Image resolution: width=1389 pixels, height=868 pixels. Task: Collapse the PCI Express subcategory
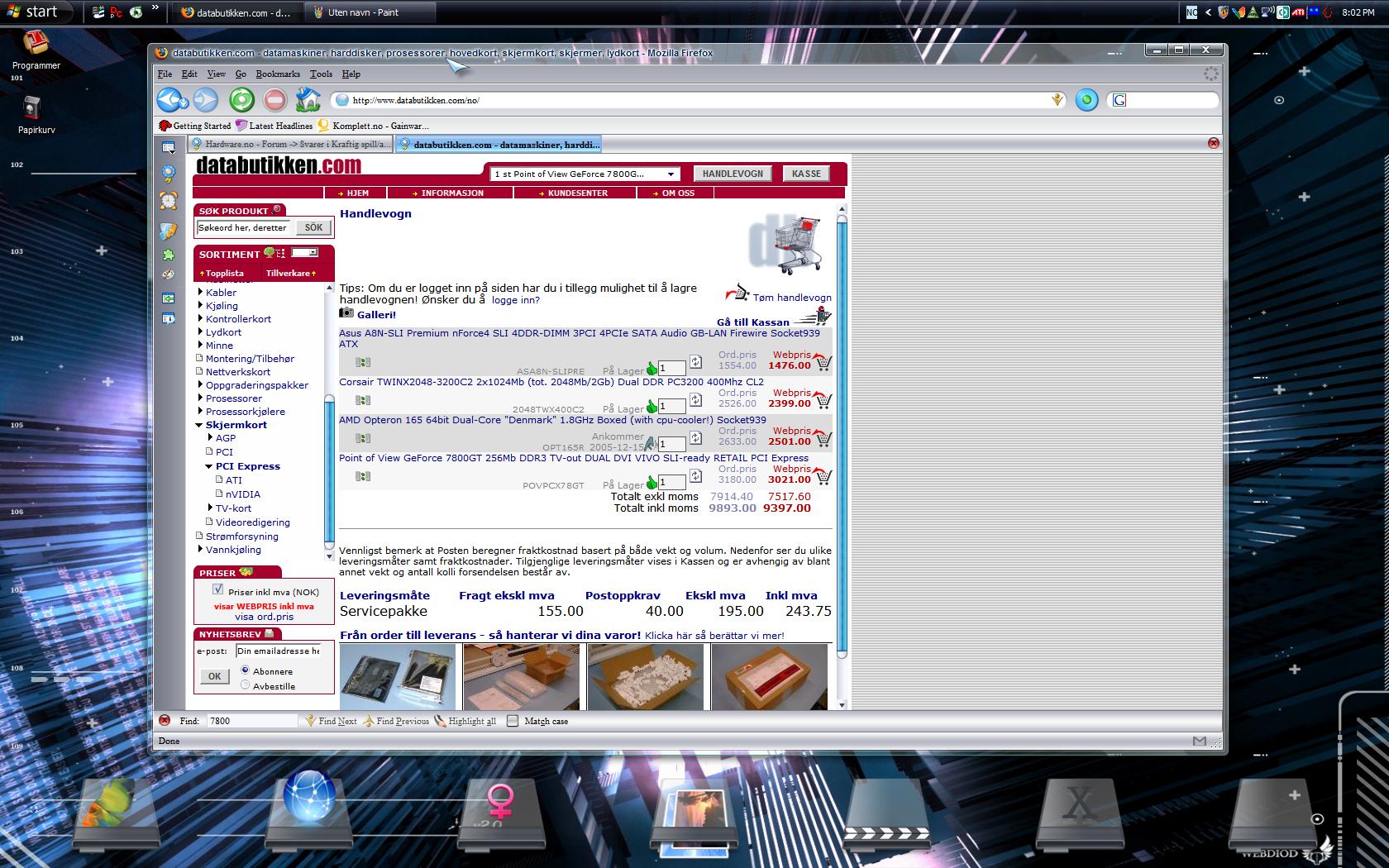click(209, 466)
